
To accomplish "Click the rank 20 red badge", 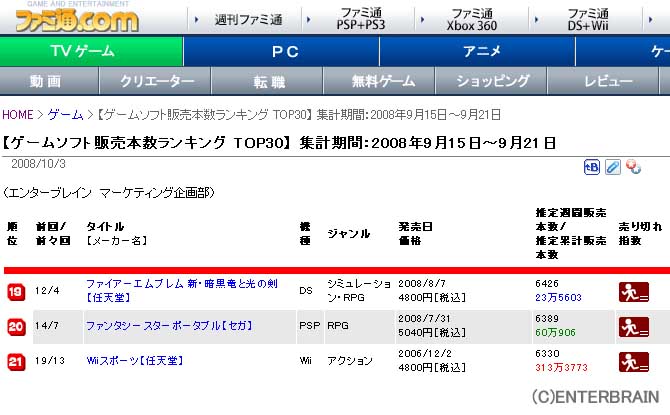I will tap(16, 327).
